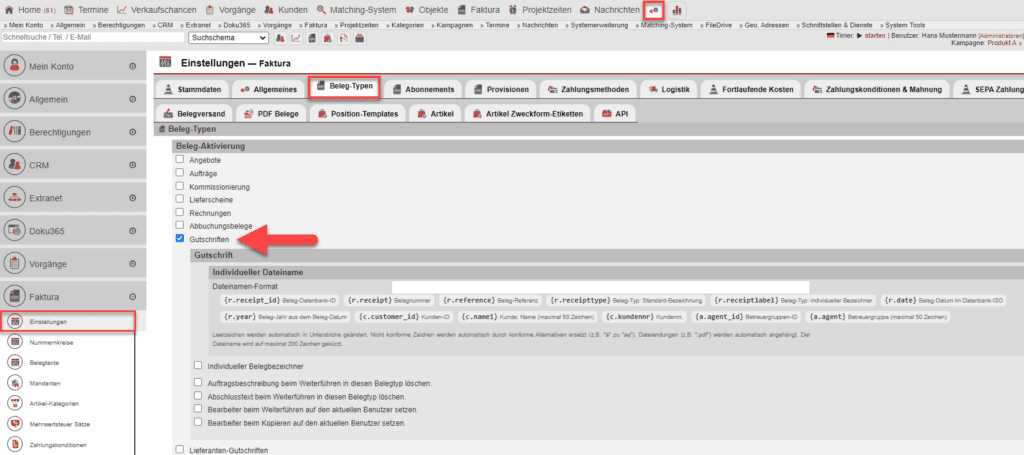The width and height of the screenshot is (1024, 455).
Task: Click the Doku365 sidebar icon
Action: pos(14,231)
